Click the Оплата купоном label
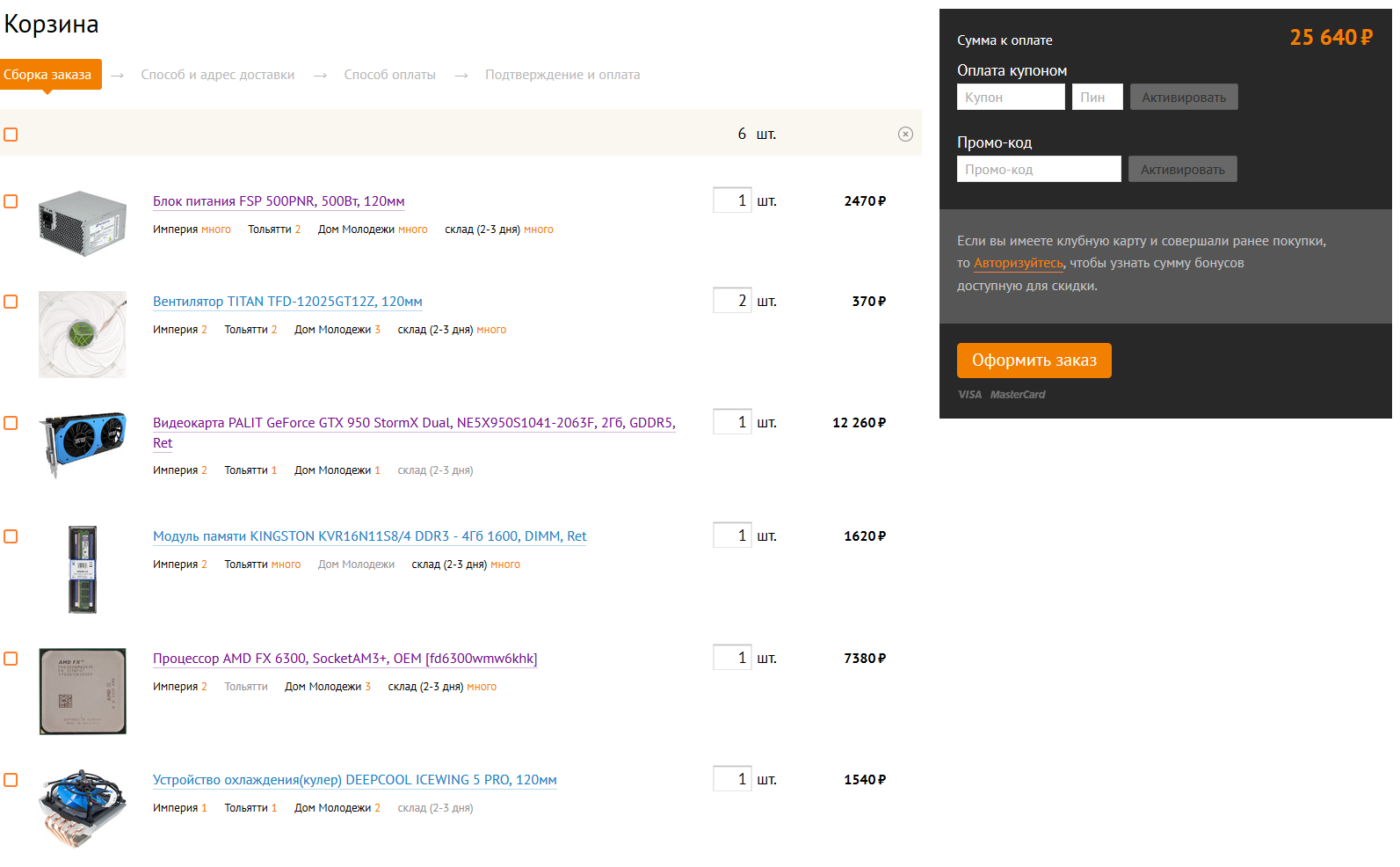The width and height of the screenshot is (1400, 867). 1012,70
